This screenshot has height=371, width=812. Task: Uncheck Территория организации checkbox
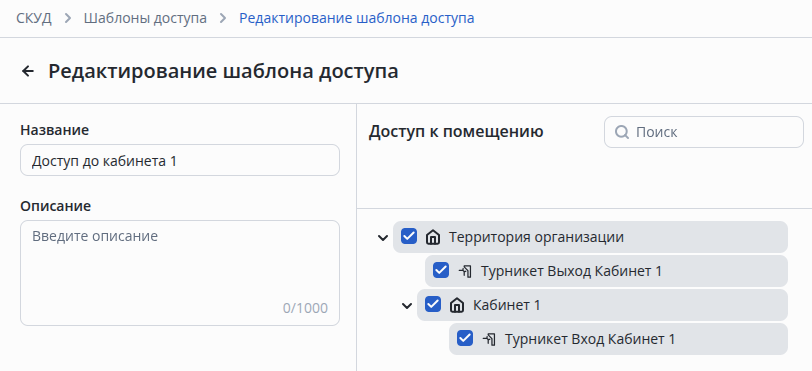coord(409,237)
